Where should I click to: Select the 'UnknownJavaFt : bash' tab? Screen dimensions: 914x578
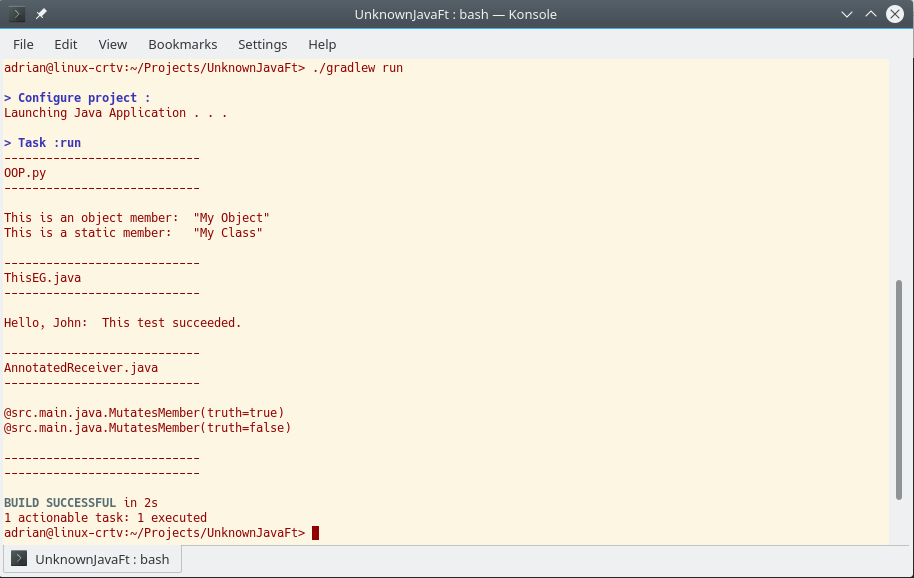(92, 559)
